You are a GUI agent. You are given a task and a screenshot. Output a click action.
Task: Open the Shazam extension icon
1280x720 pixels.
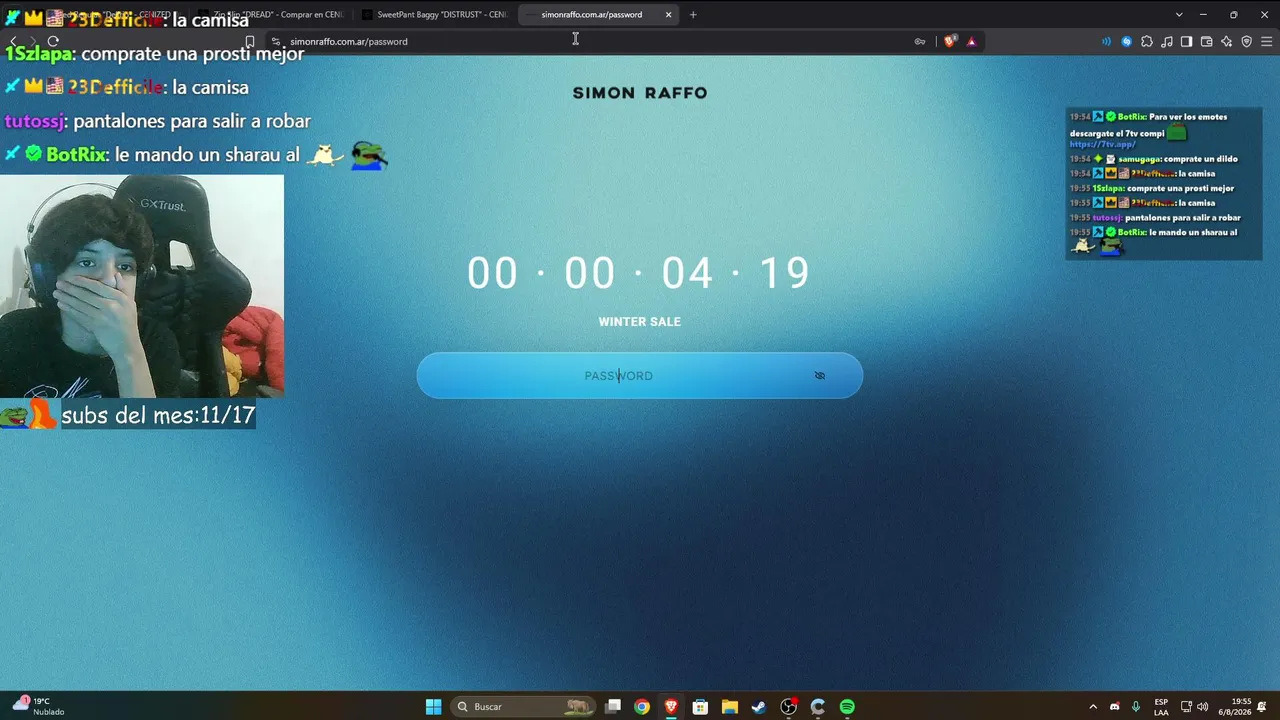(1127, 42)
